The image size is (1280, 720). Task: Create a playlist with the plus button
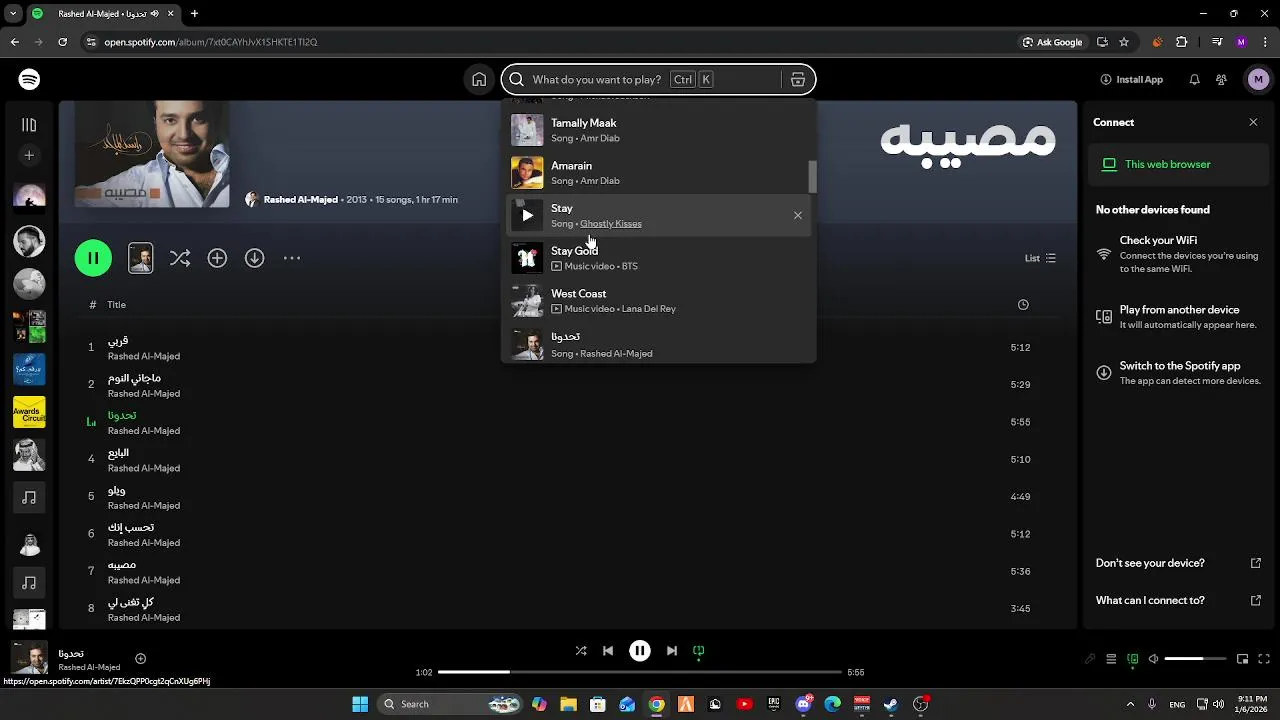coord(29,155)
